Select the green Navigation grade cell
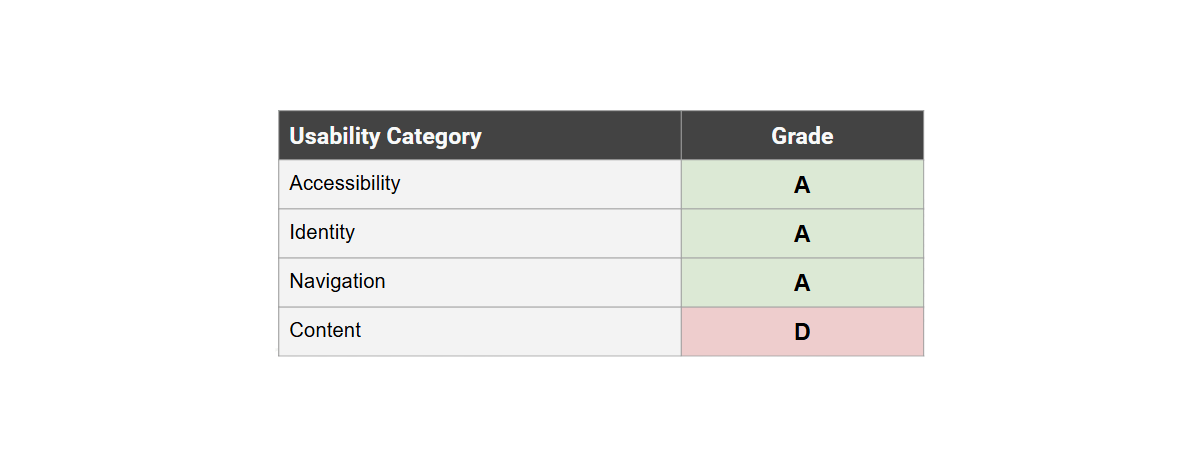 802,283
